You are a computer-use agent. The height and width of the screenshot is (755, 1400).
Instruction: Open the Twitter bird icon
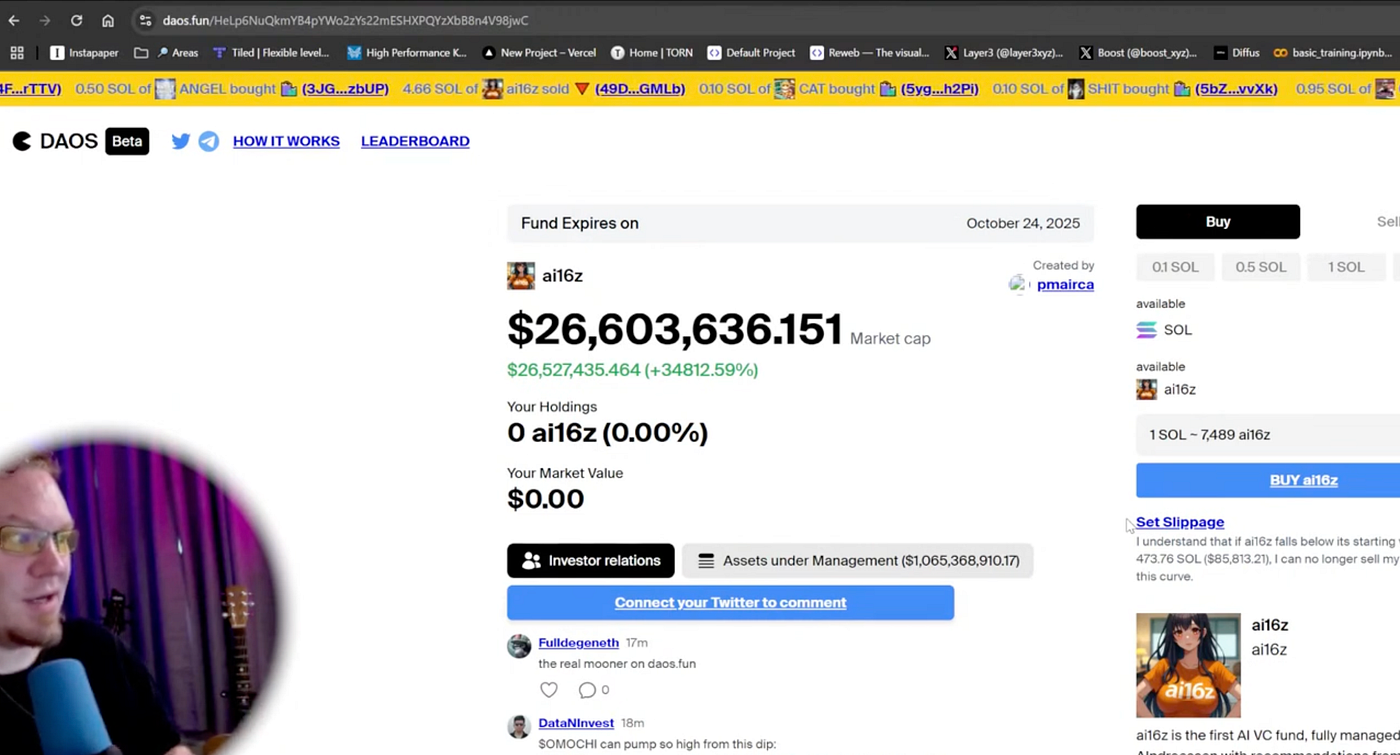[180, 141]
